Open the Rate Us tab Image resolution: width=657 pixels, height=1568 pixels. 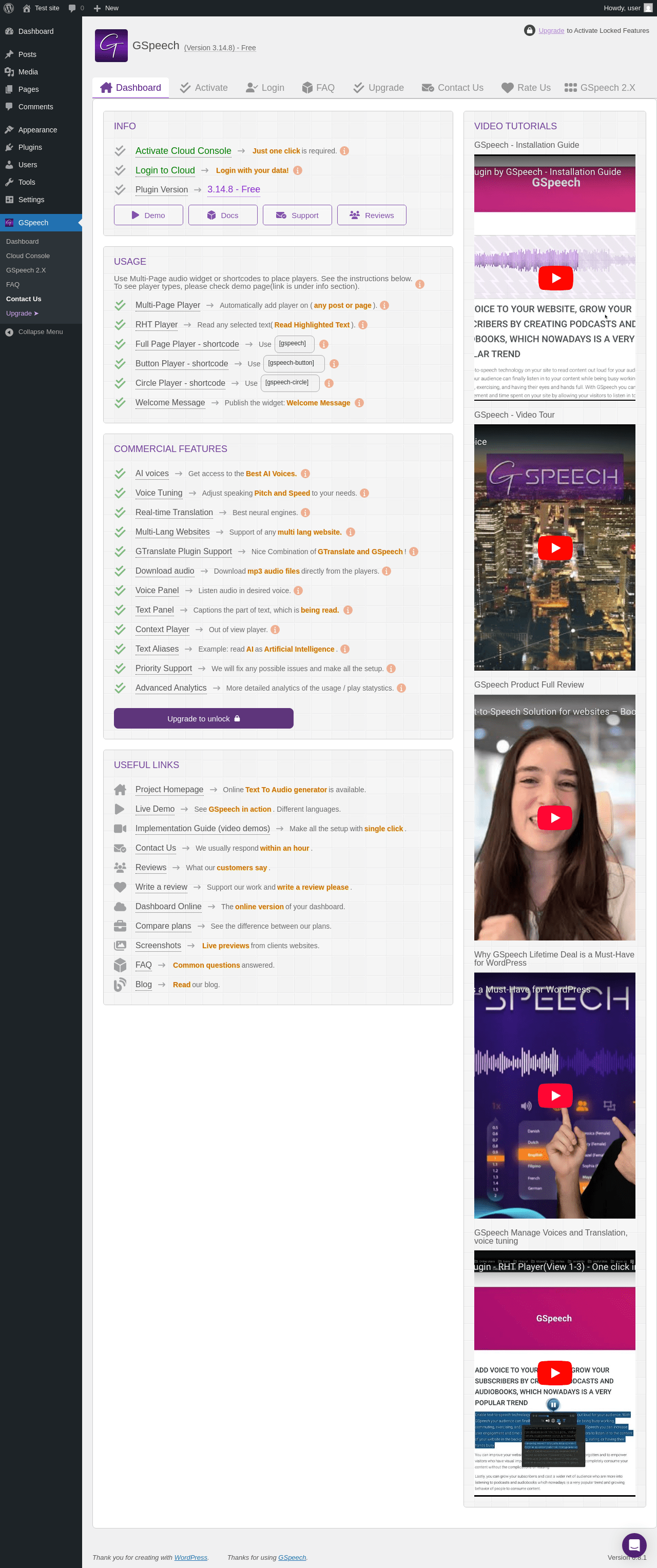(x=526, y=88)
